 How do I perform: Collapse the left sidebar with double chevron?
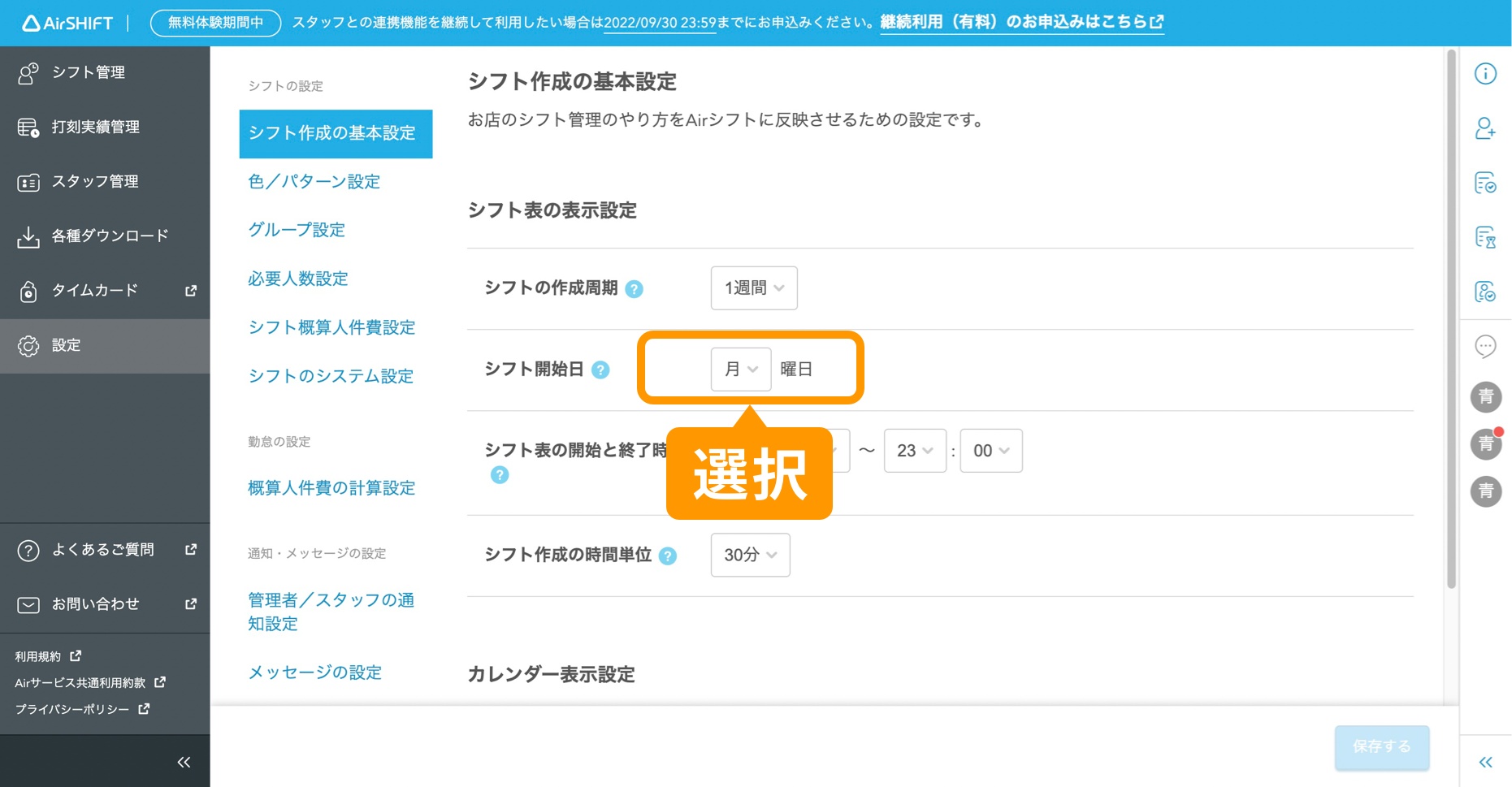[x=184, y=762]
